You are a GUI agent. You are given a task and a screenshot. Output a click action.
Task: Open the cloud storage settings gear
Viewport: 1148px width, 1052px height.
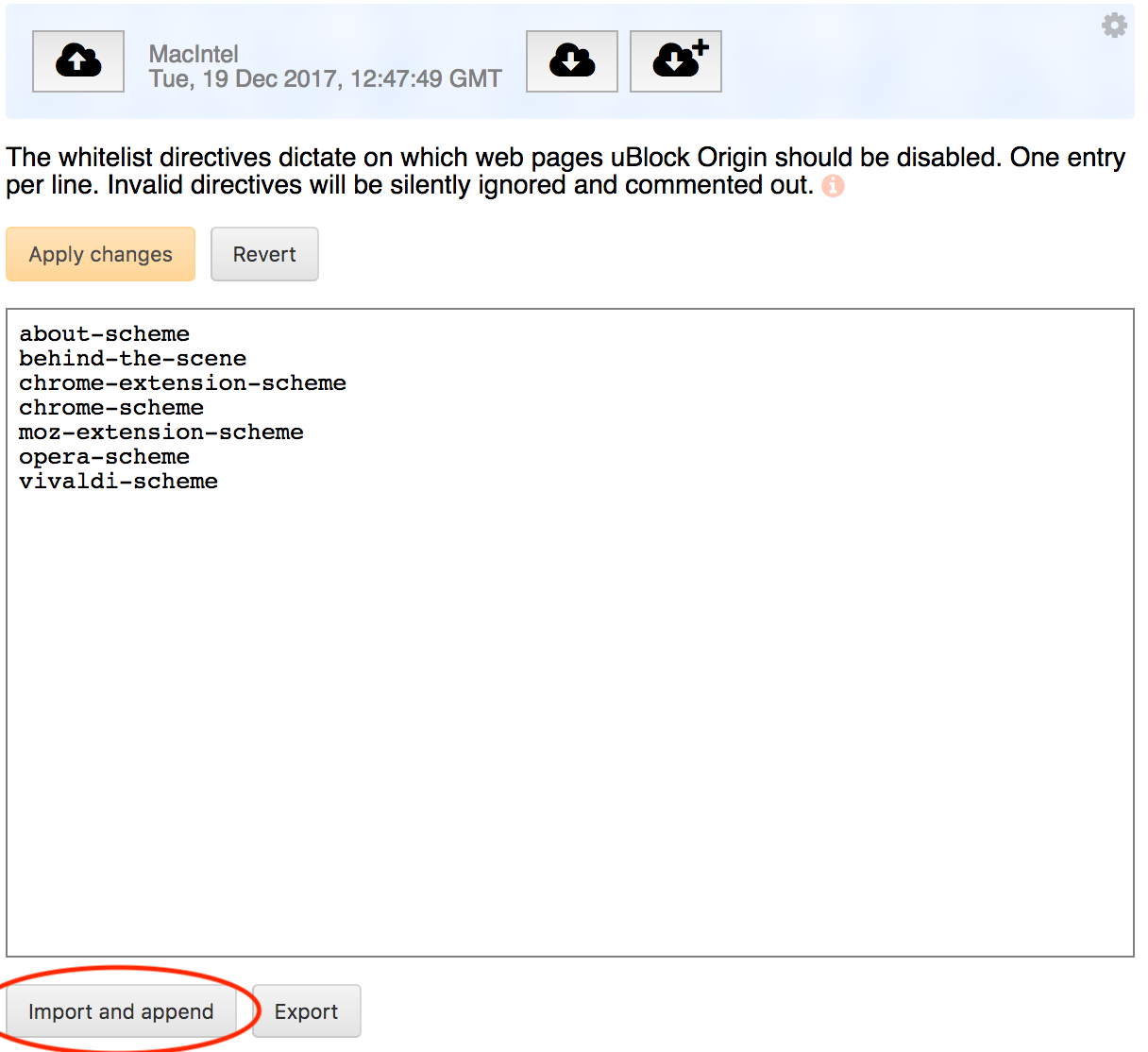[1114, 25]
